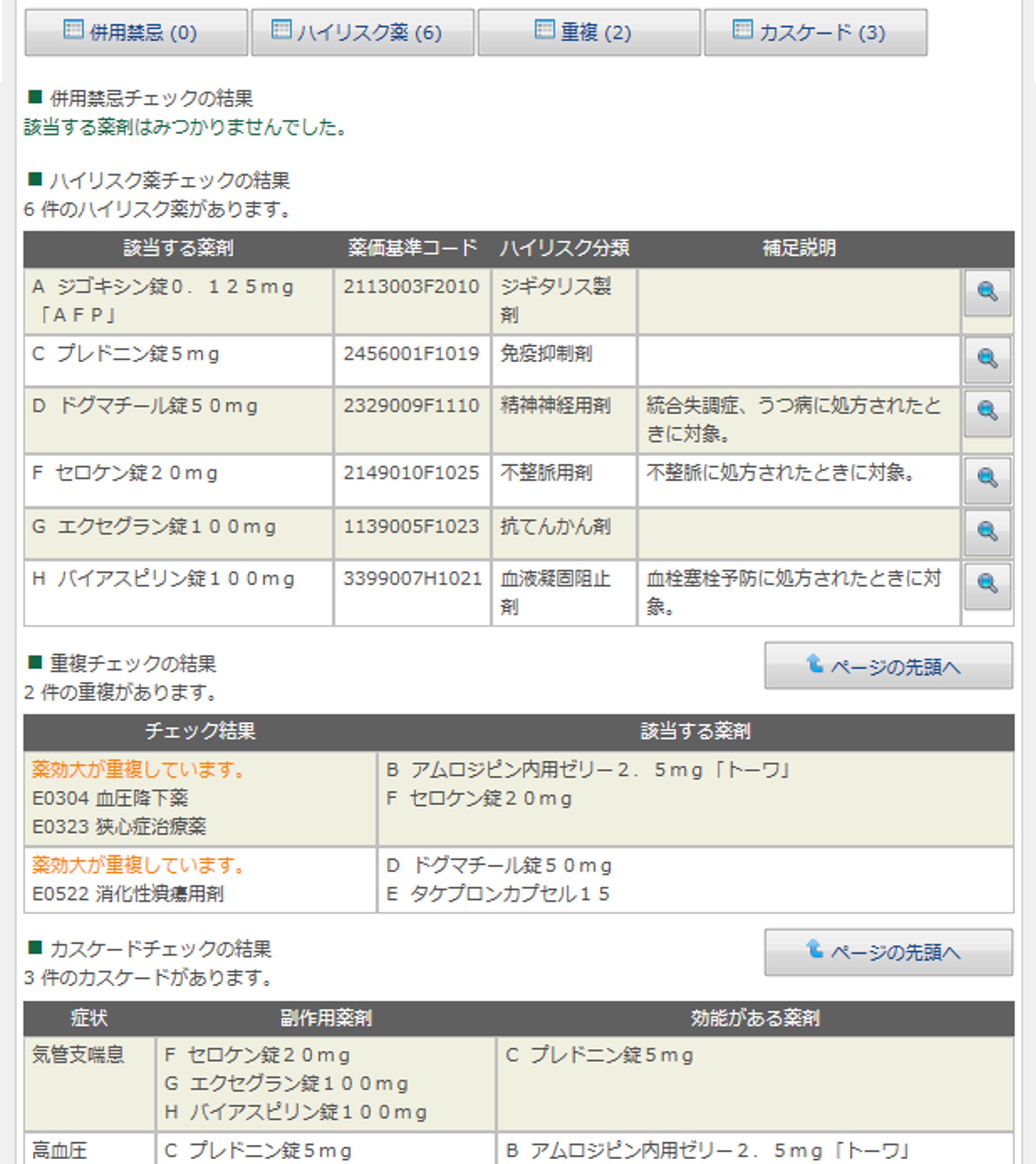This screenshot has height=1164, width=1036.
Task: Click table icon on ハイリスク薬 tab
Action: point(281,29)
